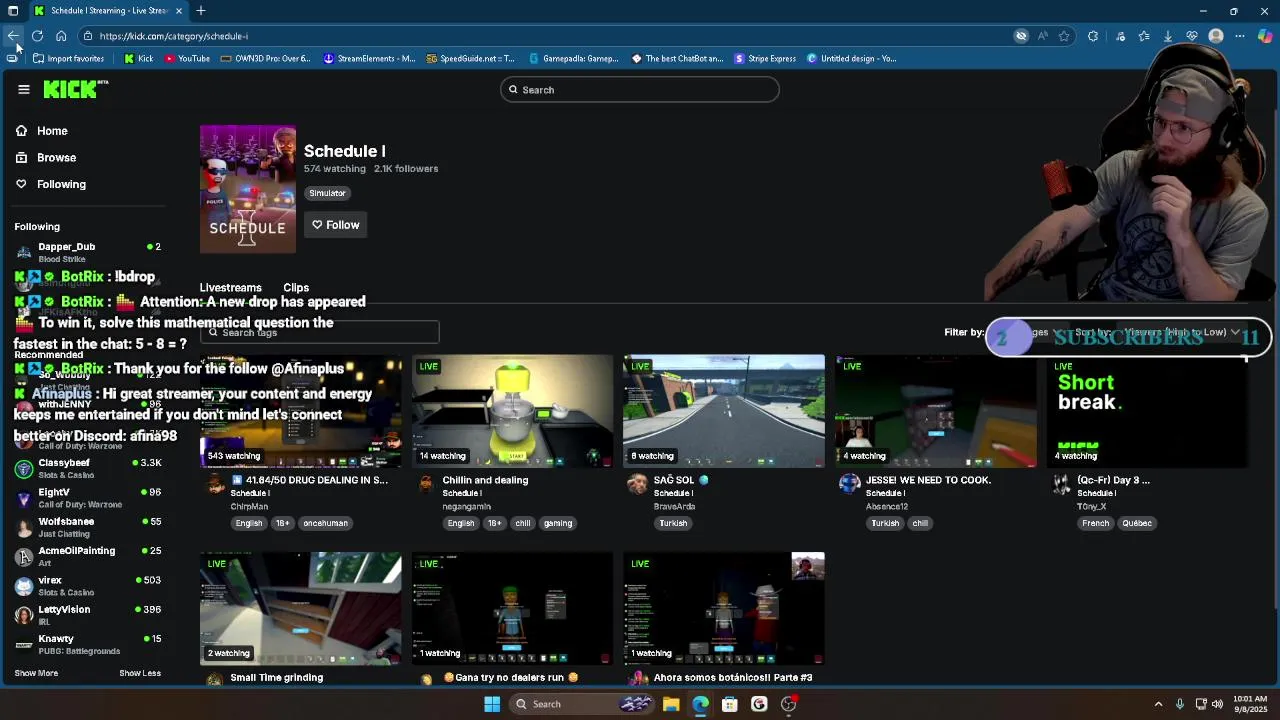Image resolution: width=1280 pixels, height=720 pixels.
Task: Reload the page with the refresh icon
Action: [x=37, y=36]
